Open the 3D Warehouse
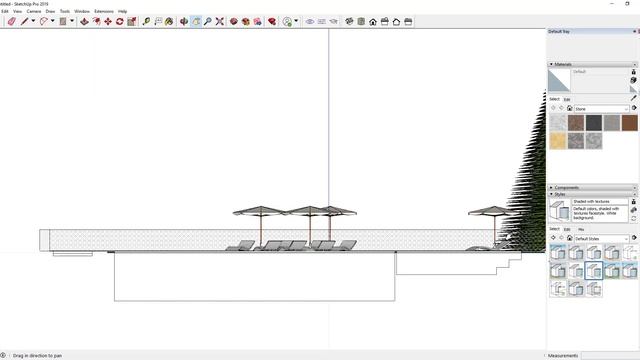 (234, 22)
